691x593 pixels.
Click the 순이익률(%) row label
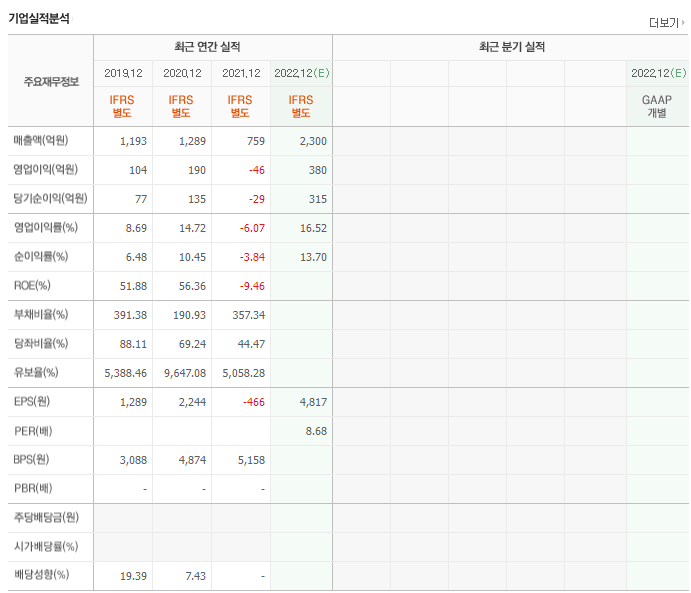[41, 256]
